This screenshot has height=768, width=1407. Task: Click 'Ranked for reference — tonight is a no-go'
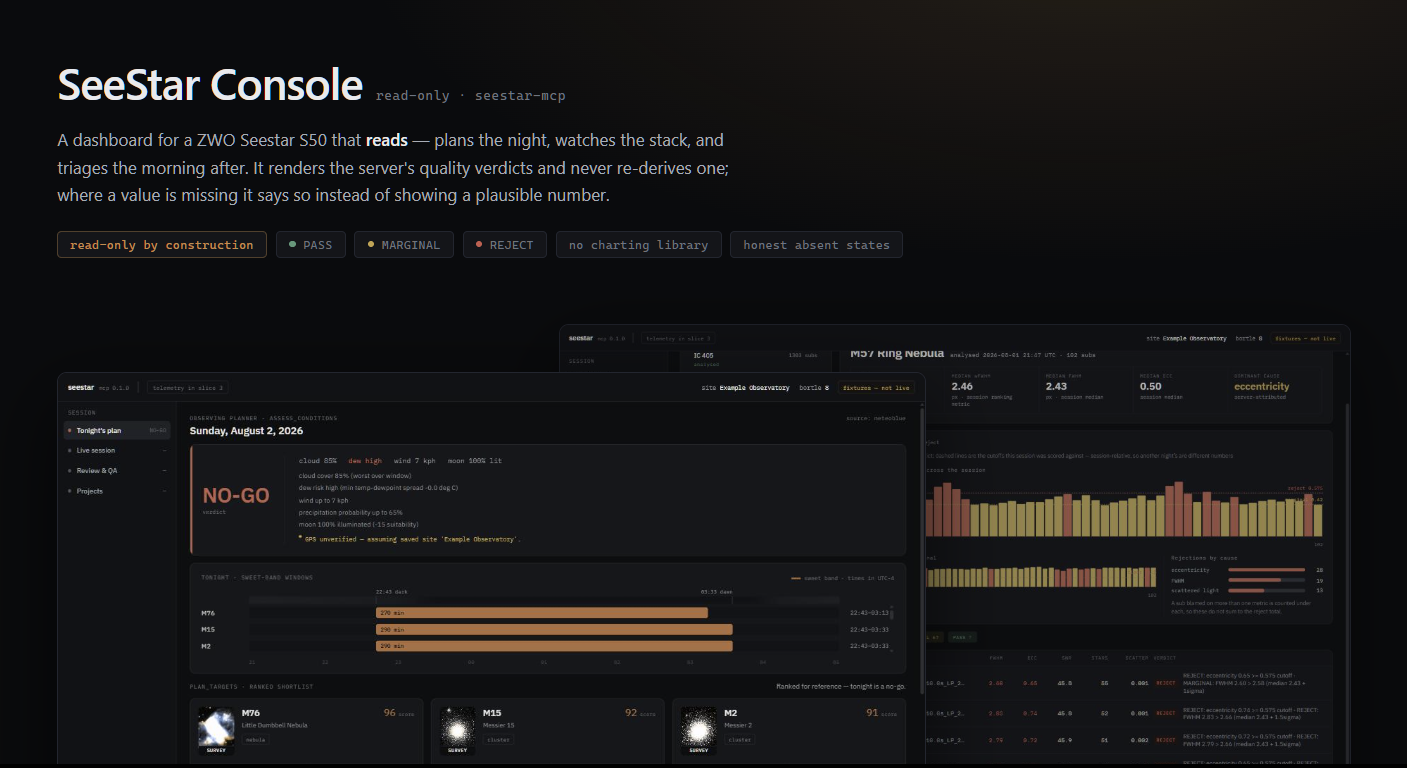click(841, 687)
